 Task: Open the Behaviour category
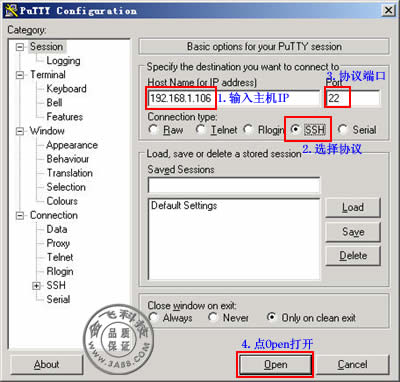point(68,159)
